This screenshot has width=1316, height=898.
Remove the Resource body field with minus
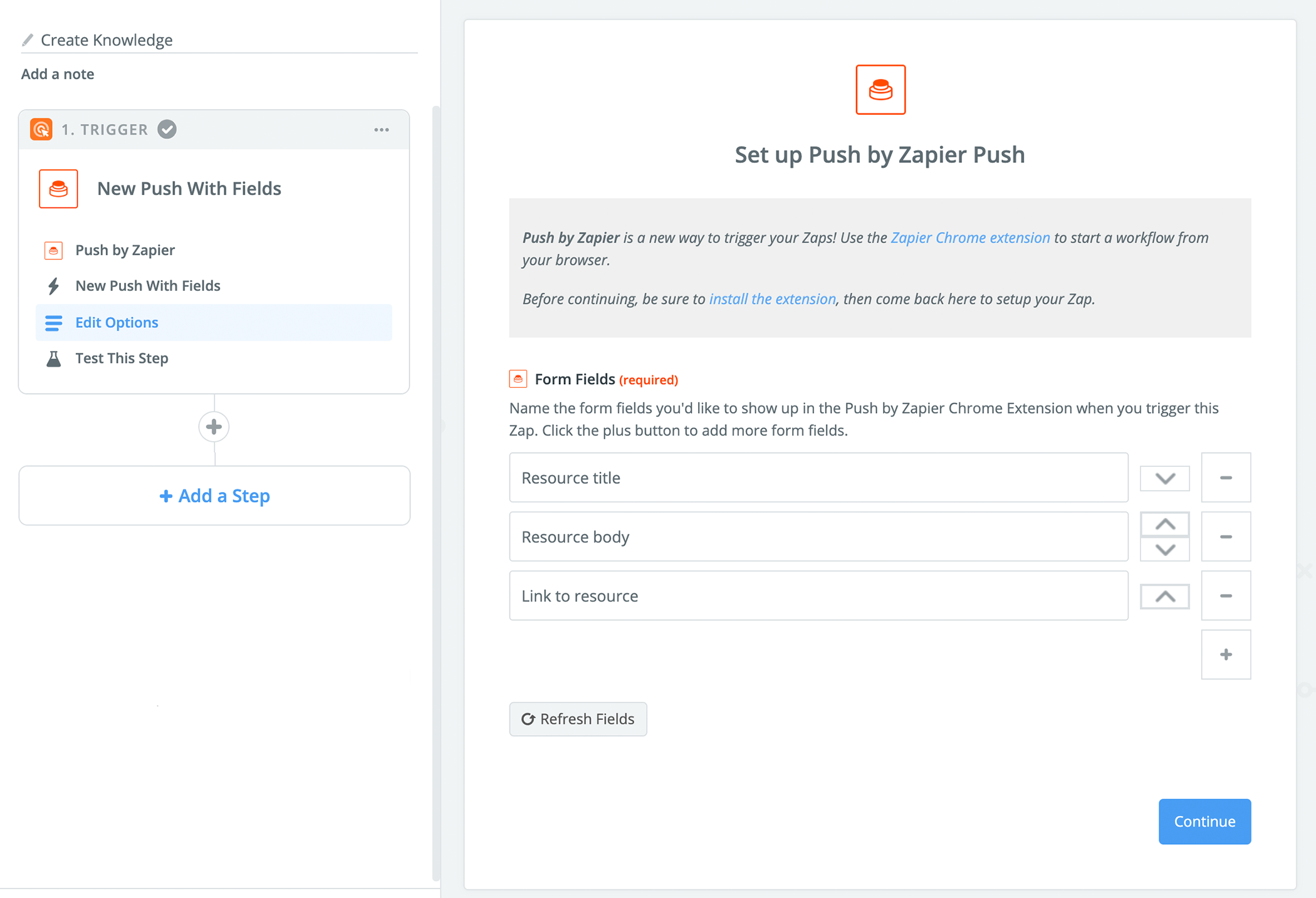point(1226,536)
